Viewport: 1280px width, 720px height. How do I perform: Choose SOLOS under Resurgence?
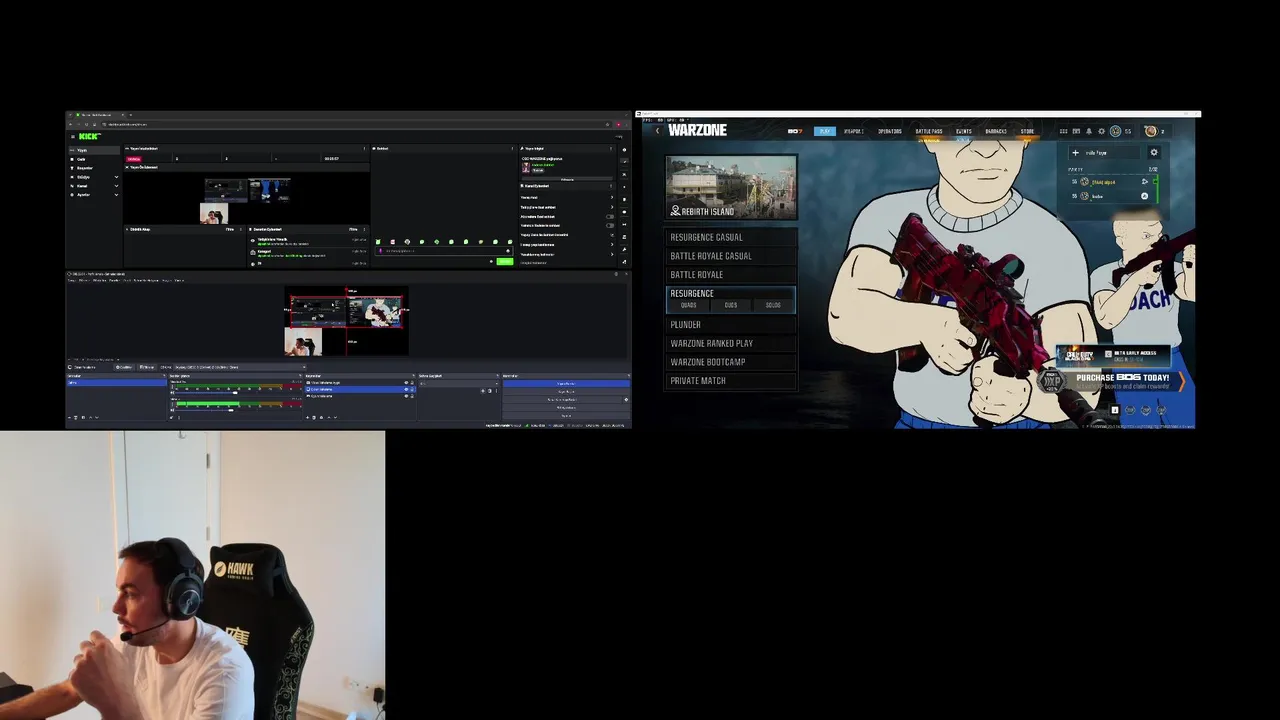pos(773,305)
